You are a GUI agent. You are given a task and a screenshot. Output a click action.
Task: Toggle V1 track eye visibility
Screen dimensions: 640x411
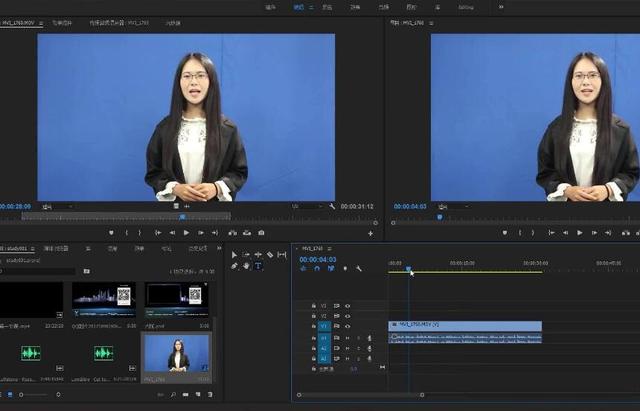[x=347, y=326]
